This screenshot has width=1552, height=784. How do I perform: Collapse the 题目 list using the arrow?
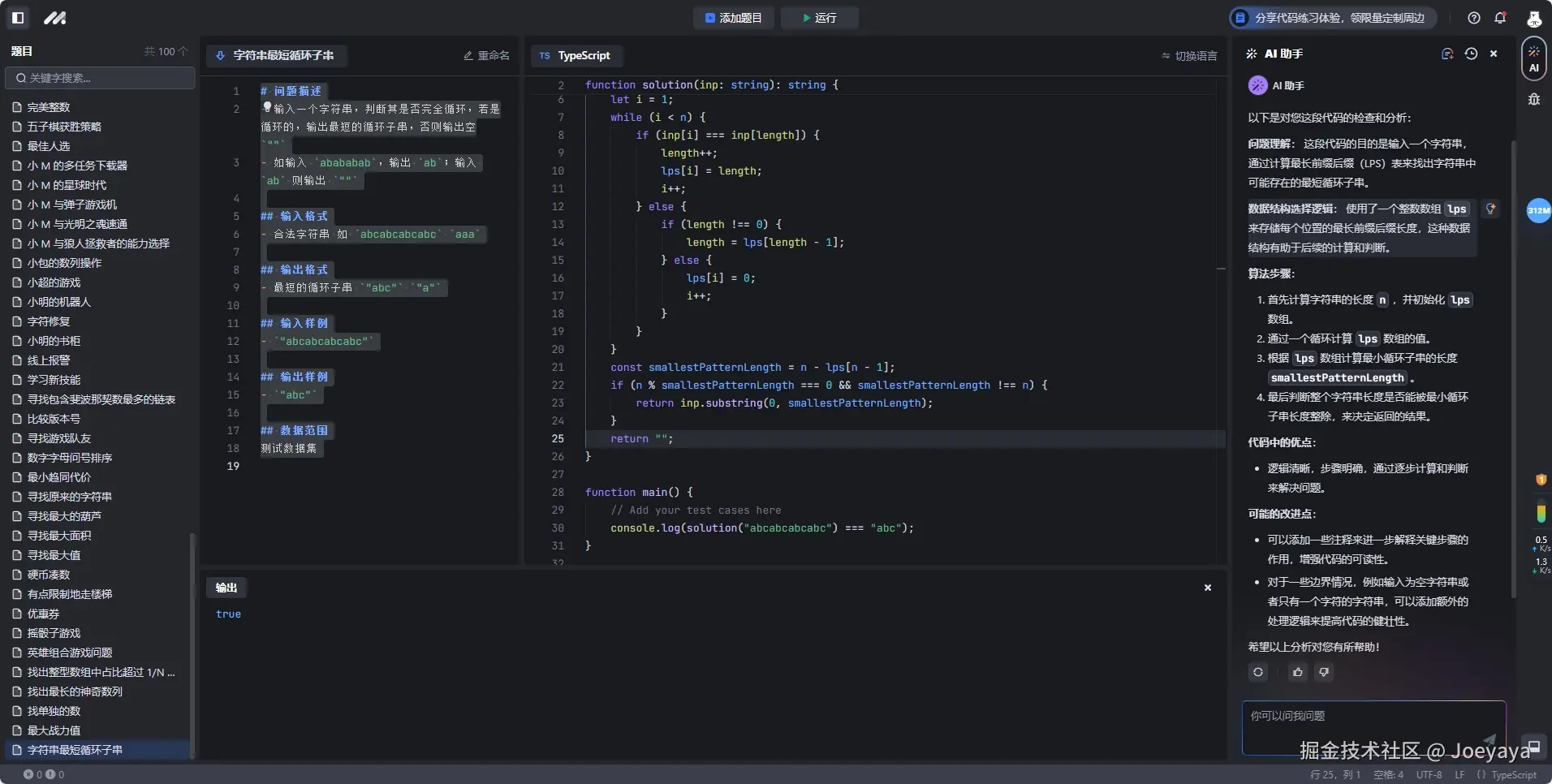183,51
